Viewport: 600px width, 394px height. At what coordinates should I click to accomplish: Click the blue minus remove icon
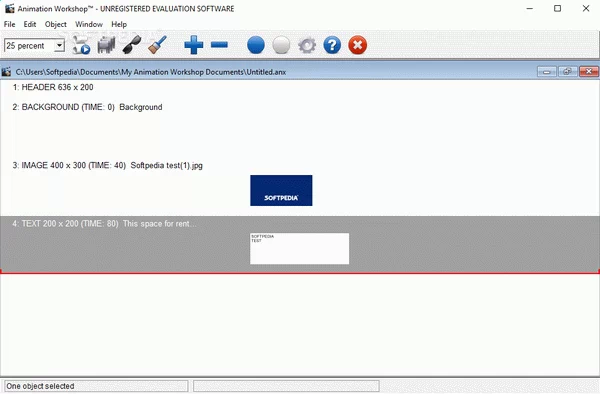pyautogui.click(x=219, y=45)
